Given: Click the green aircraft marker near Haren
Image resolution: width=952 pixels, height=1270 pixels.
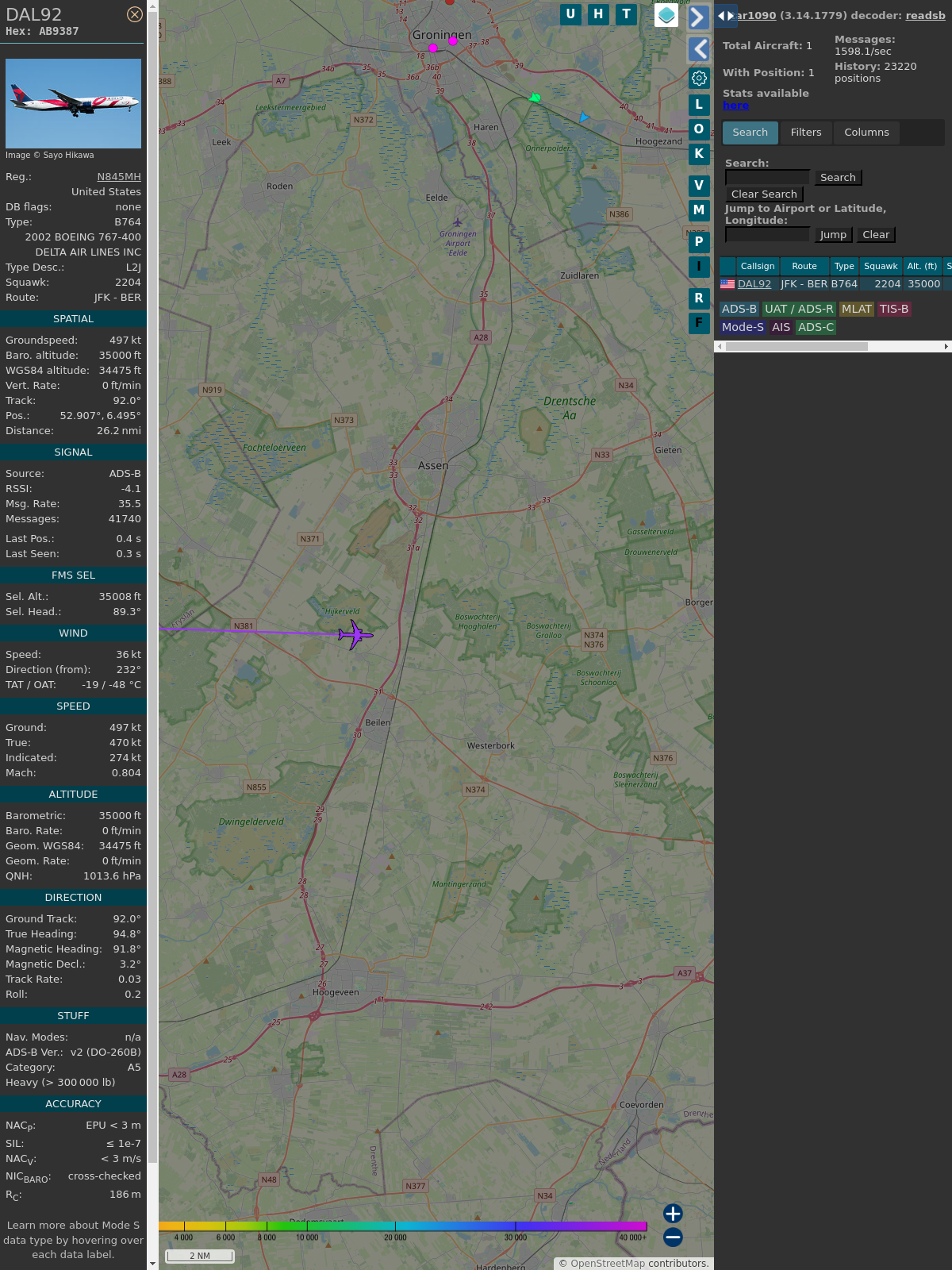Looking at the screenshot, I should pos(535,98).
